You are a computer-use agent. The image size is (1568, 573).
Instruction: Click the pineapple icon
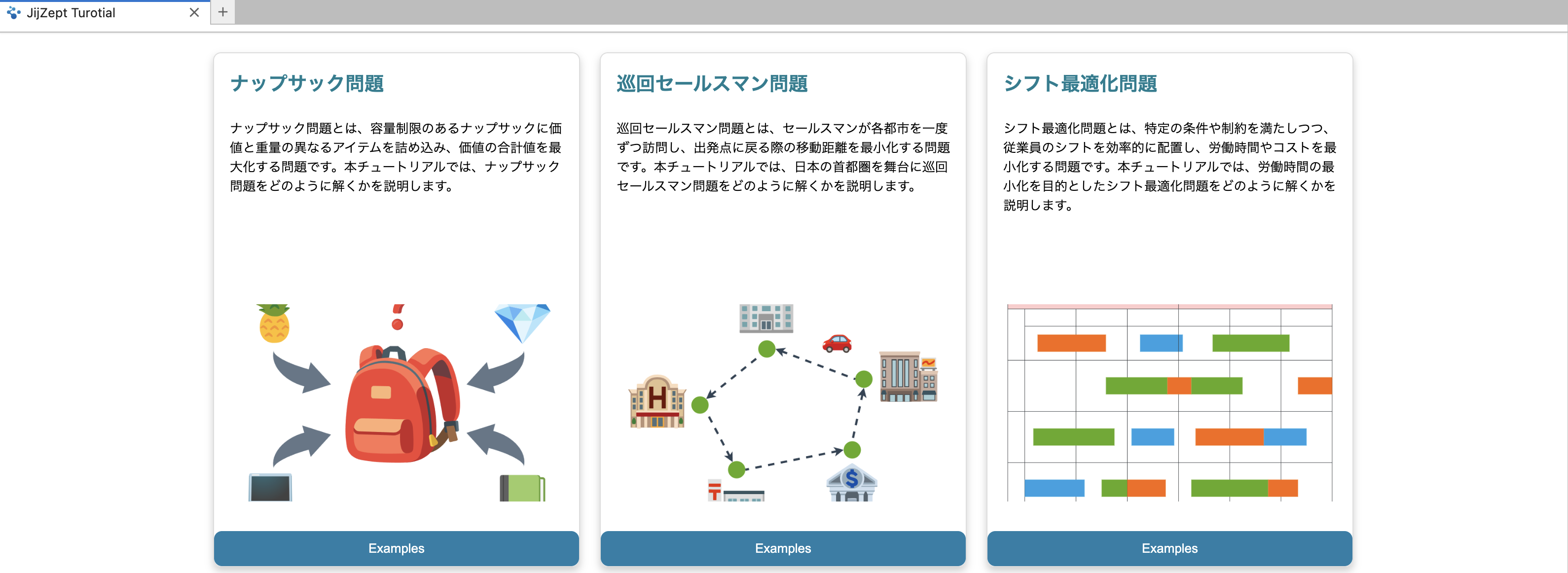coord(274,323)
